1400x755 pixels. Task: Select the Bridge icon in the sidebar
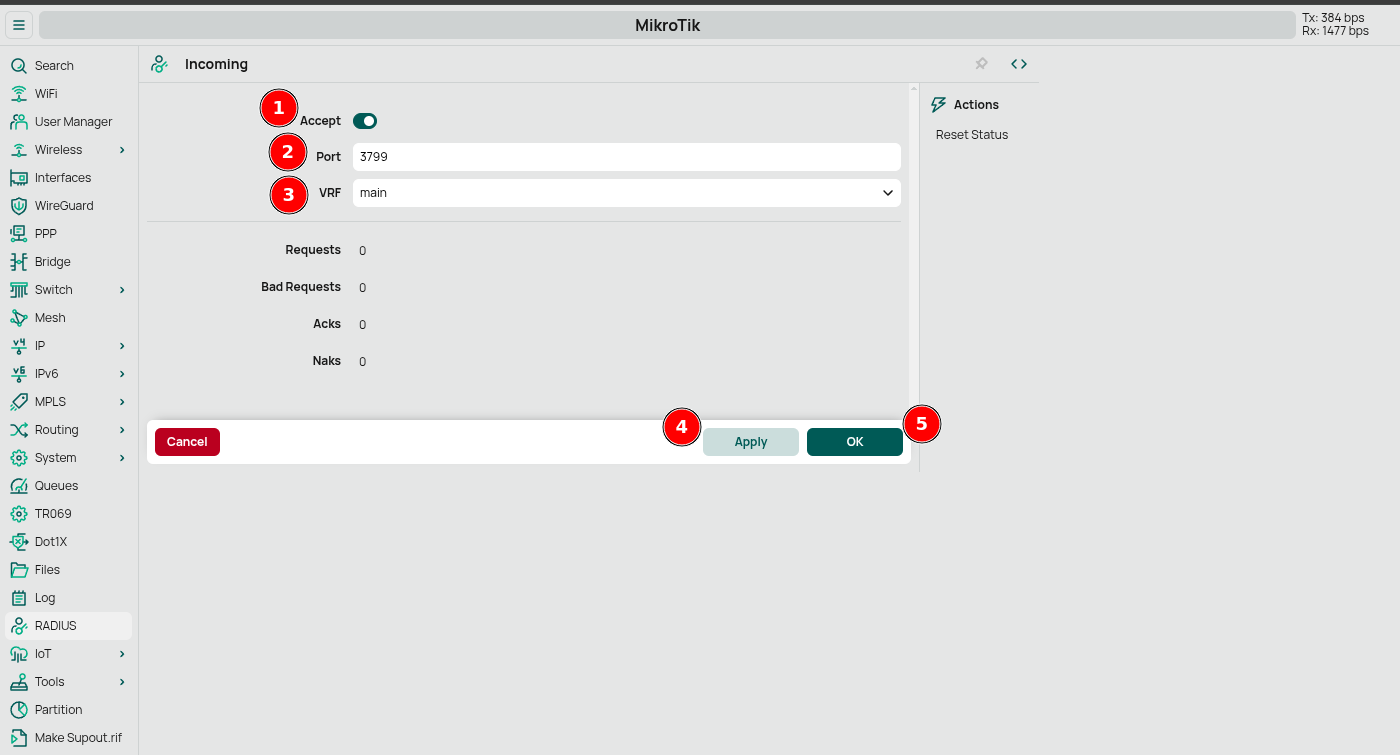(x=20, y=261)
